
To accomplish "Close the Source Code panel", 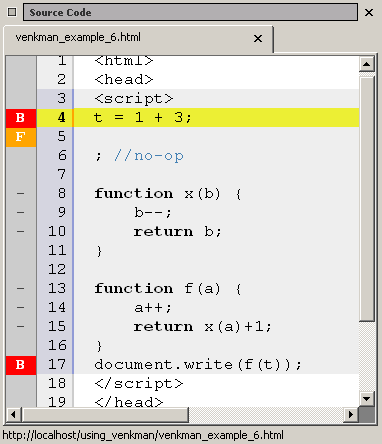I will (x=369, y=13).
